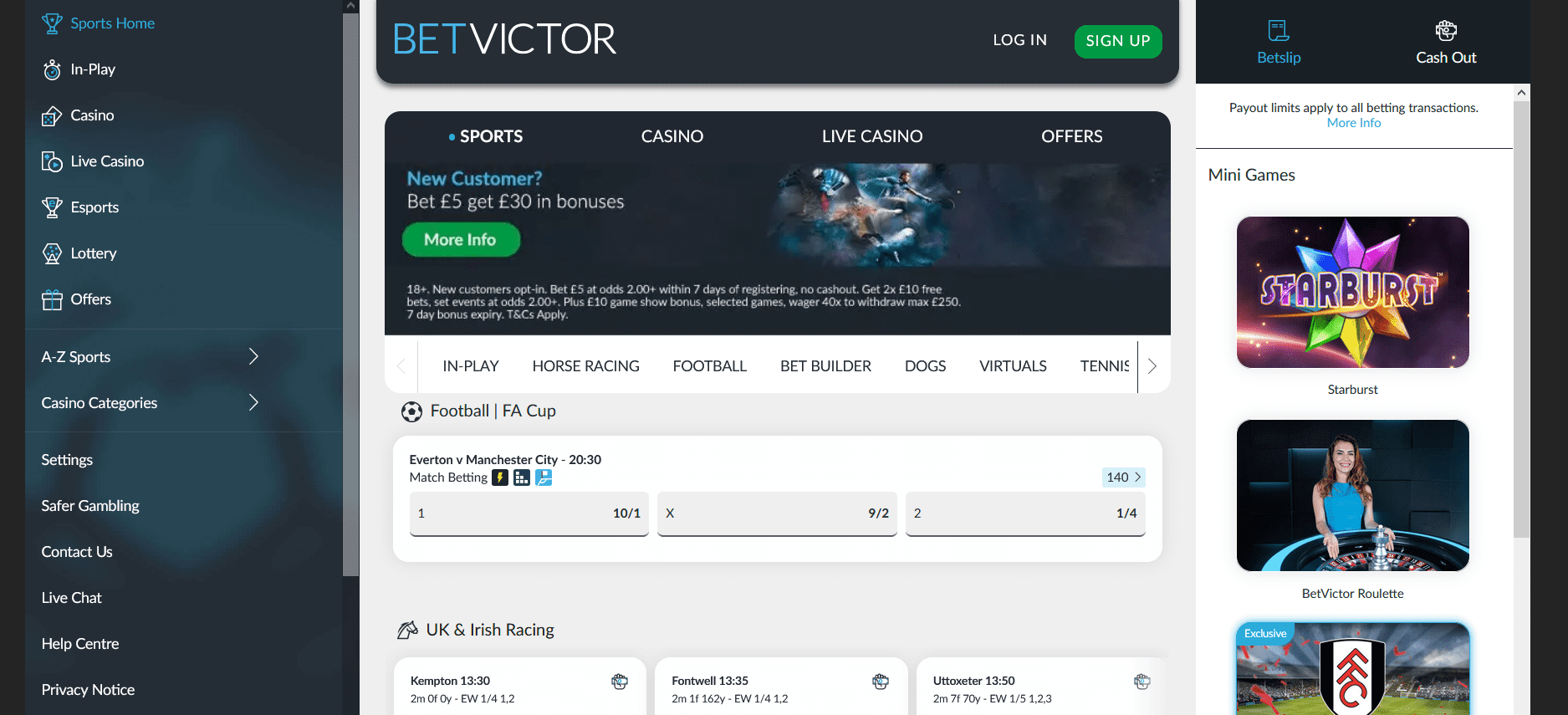Click cash out icon on Fontwell 13:35
1568x715 pixels.
point(881,682)
